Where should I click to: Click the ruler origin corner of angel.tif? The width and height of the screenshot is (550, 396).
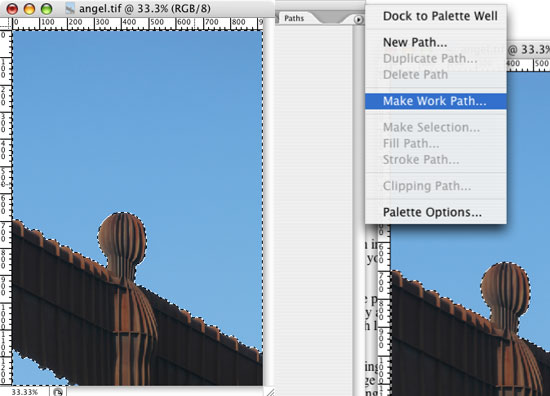pyautogui.click(x=6, y=24)
